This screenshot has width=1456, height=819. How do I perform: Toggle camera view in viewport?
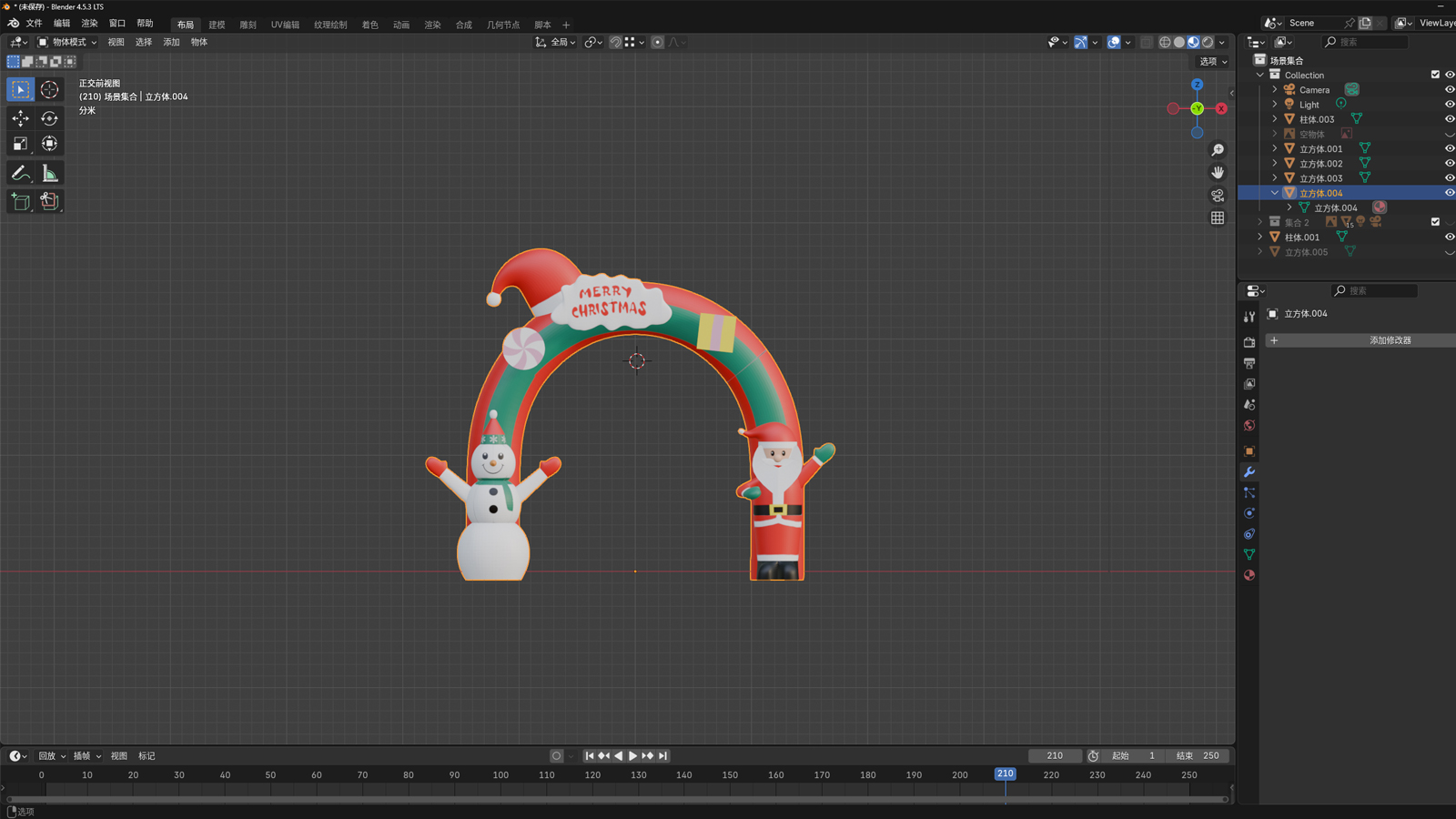point(1218,195)
